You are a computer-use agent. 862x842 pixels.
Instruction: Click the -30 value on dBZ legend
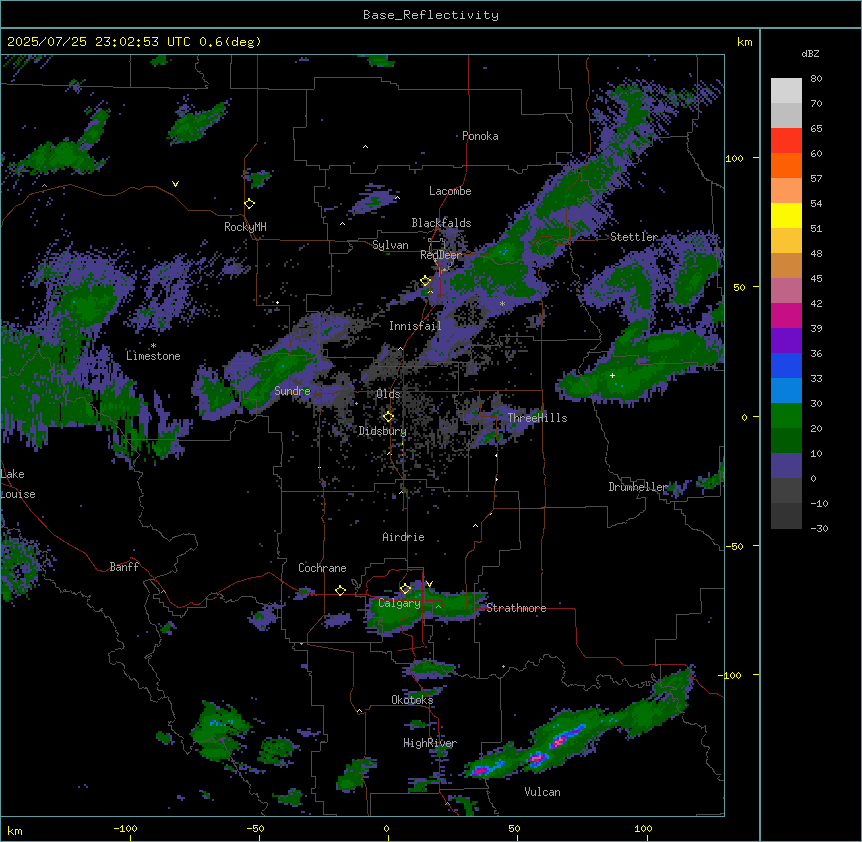pyautogui.click(x=819, y=528)
